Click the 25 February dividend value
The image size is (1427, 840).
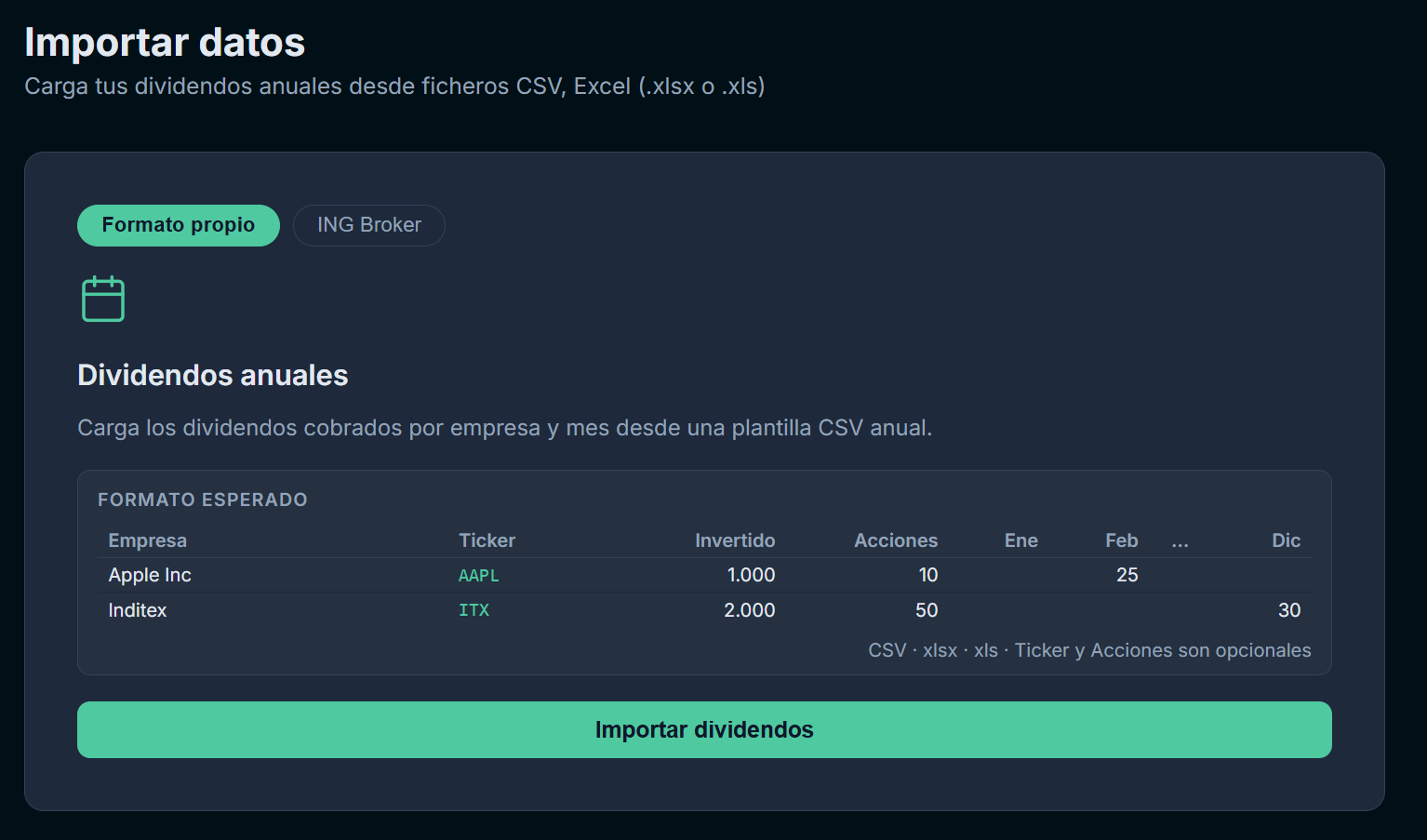(1127, 575)
